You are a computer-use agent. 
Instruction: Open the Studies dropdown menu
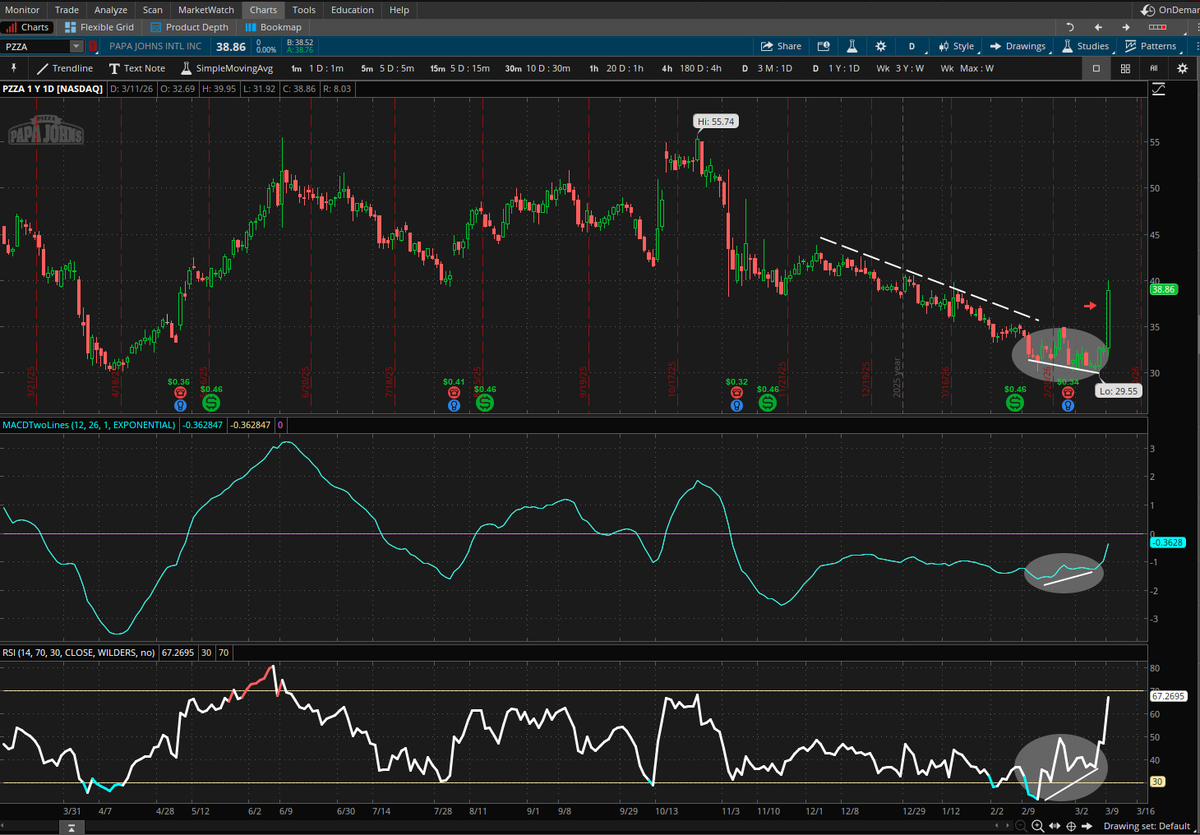coord(1086,46)
